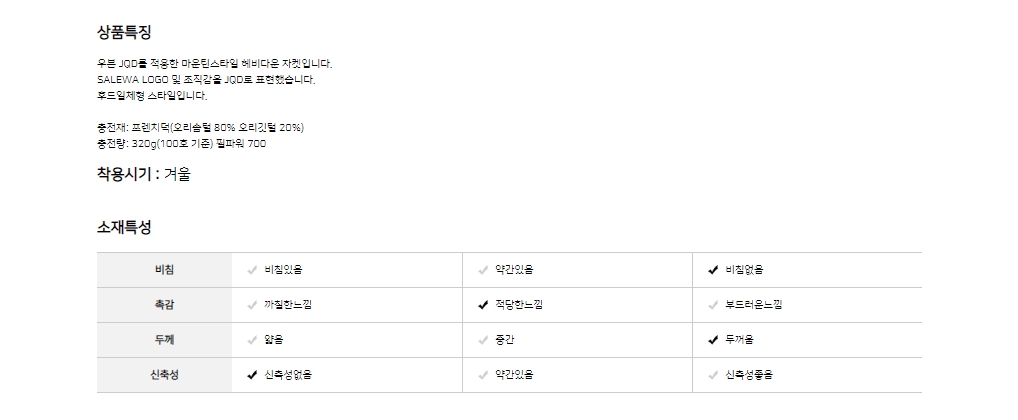Screen dimensions: 1018x420
Task: Select the 적당한느낌 option label
Action: pos(518,305)
